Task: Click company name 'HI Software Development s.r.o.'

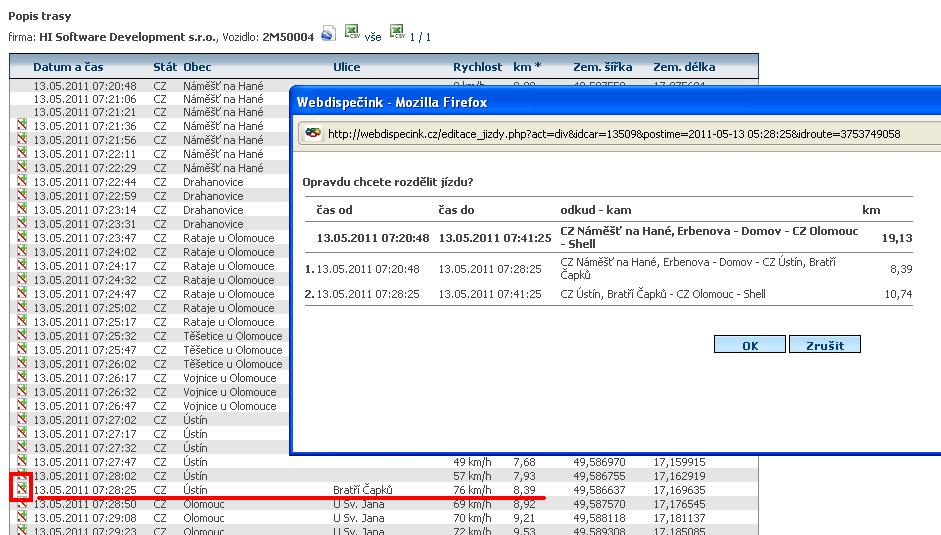Action: (x=128, y=37)
